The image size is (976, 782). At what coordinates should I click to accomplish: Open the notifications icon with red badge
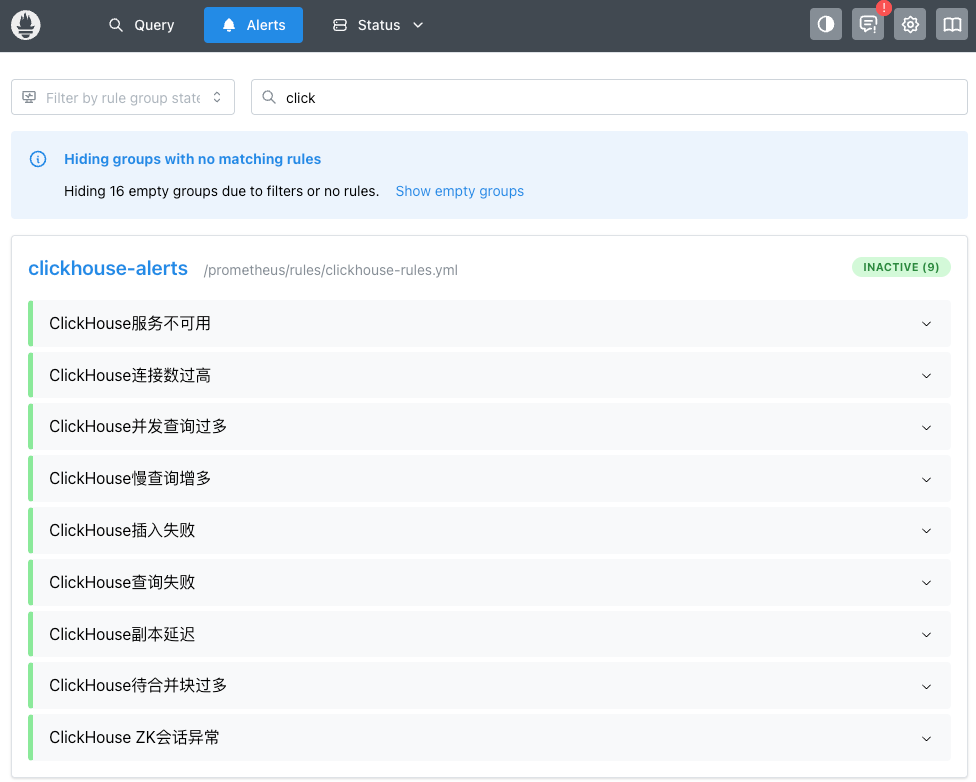click(x=868, y=25)
